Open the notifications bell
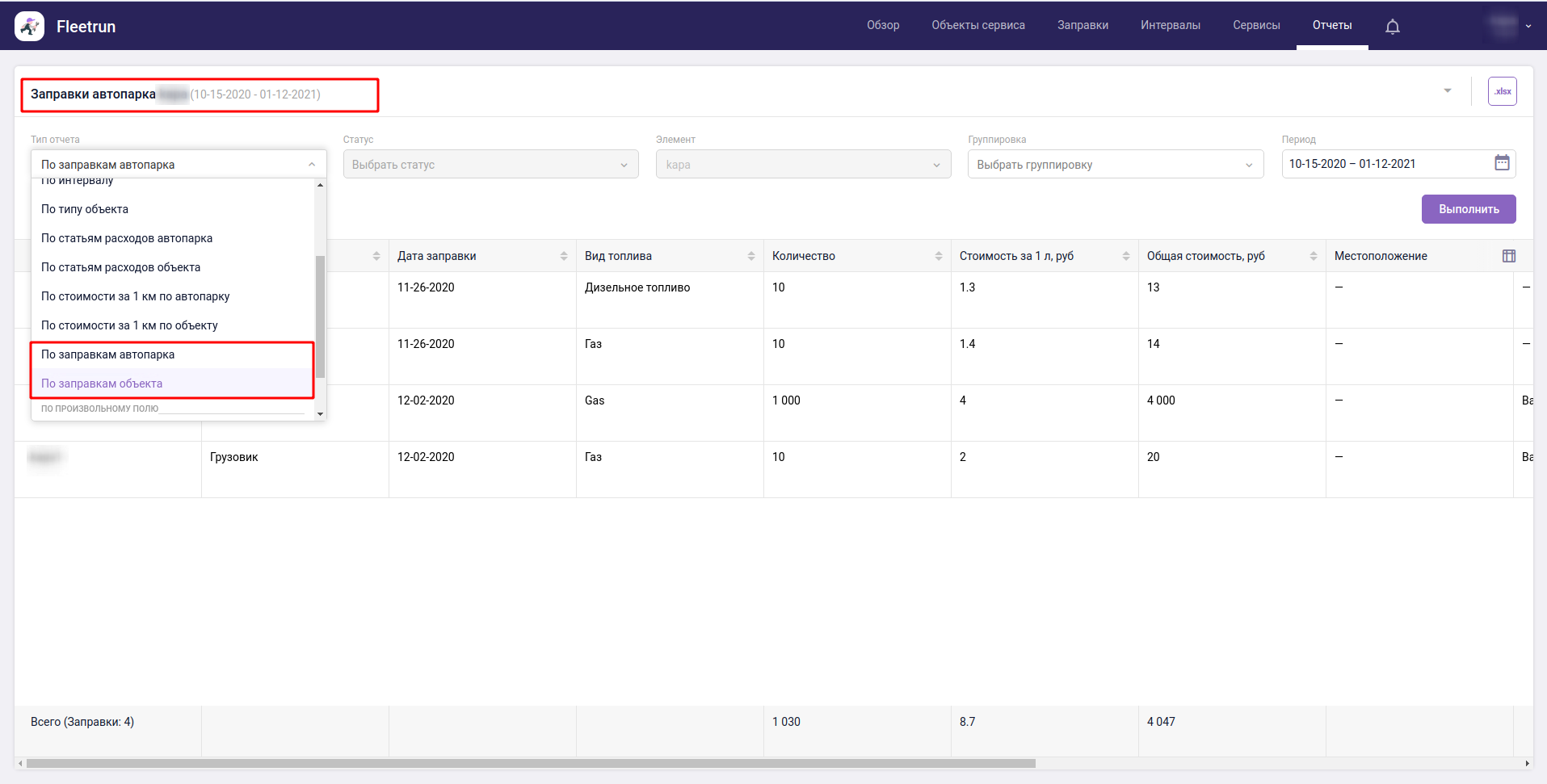 tap(1392, 27)
